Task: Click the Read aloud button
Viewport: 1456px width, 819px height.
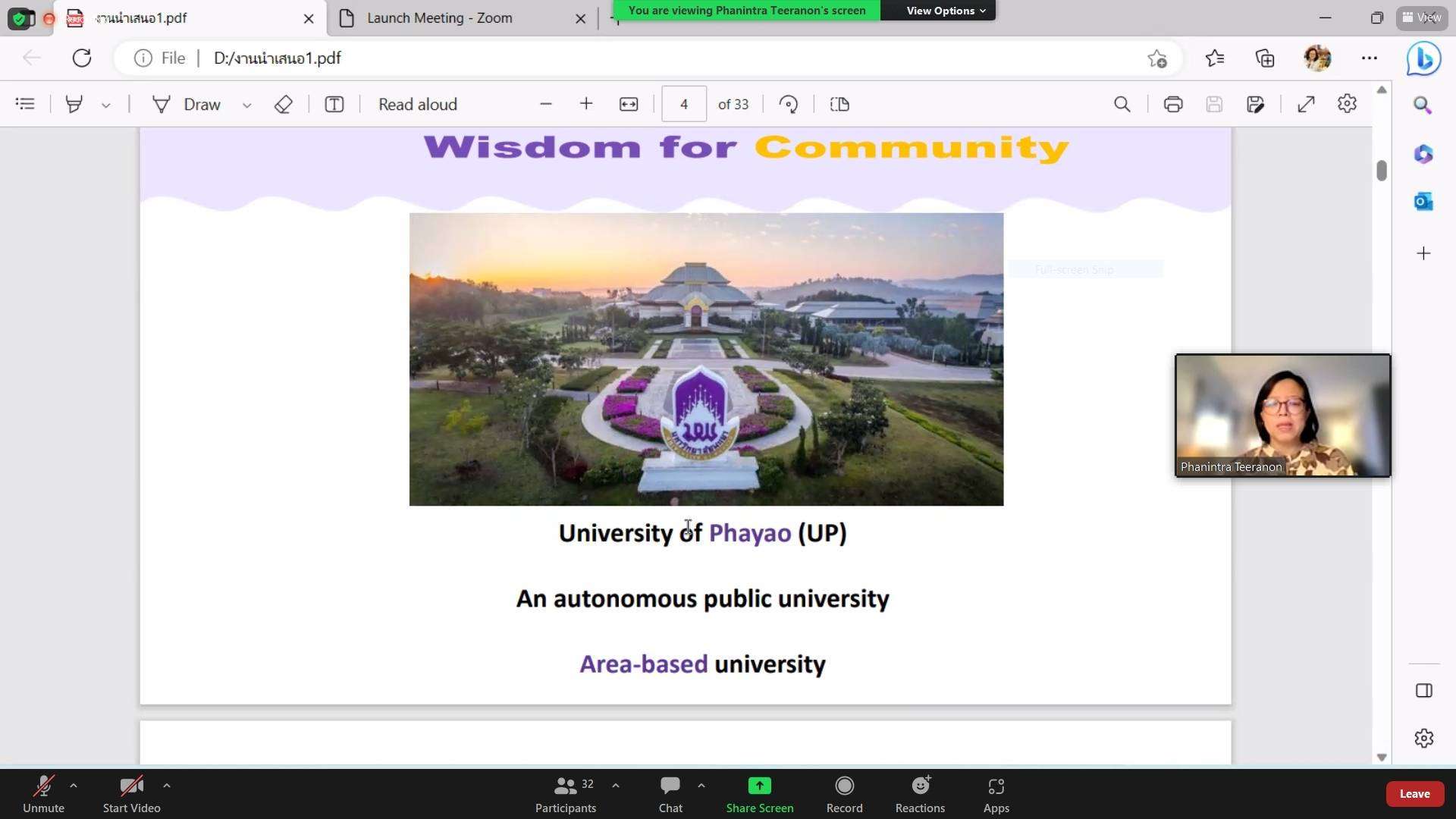Action: (x=418, y=105)
